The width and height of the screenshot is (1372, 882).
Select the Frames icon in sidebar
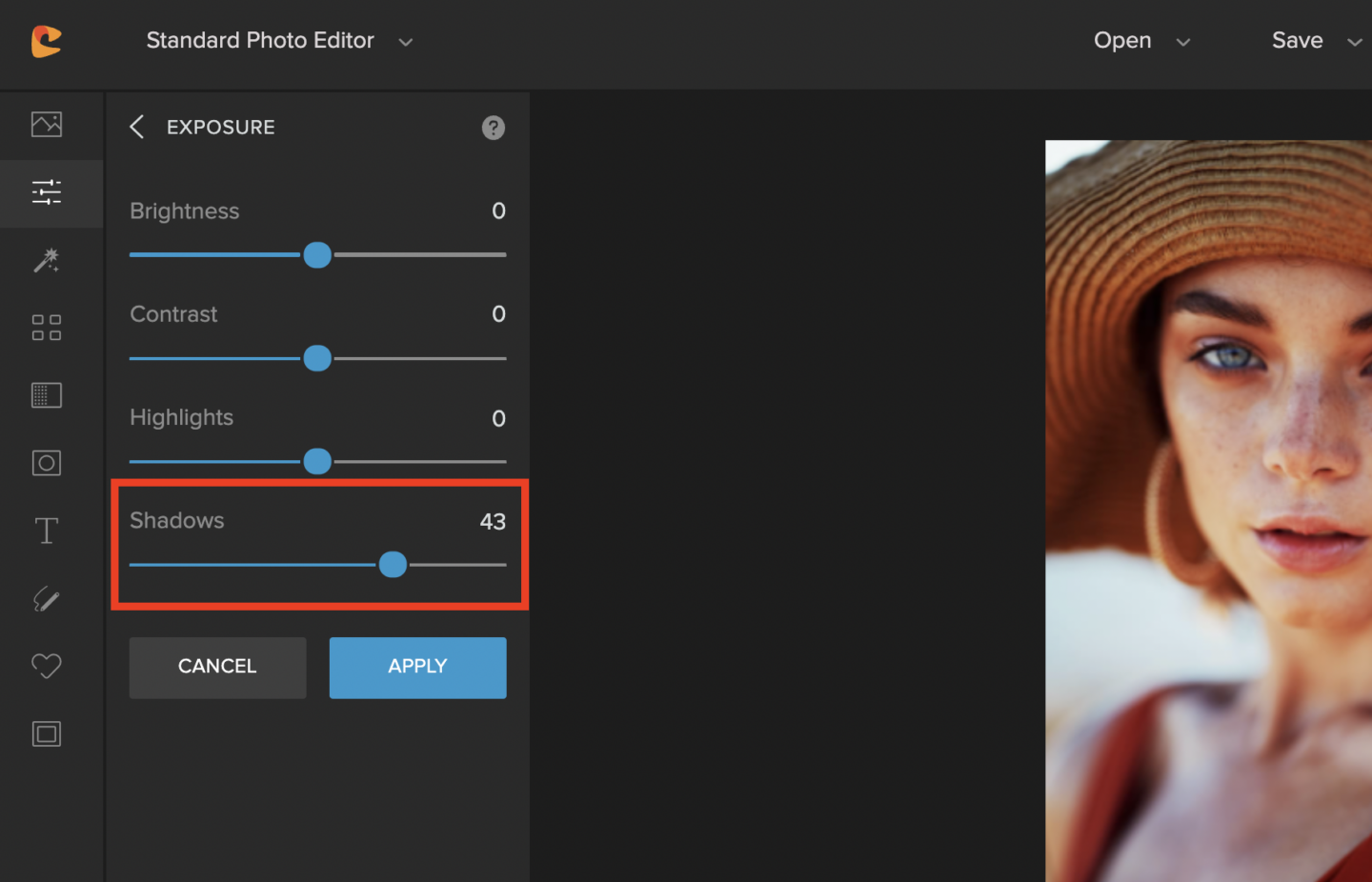point(47,733)
